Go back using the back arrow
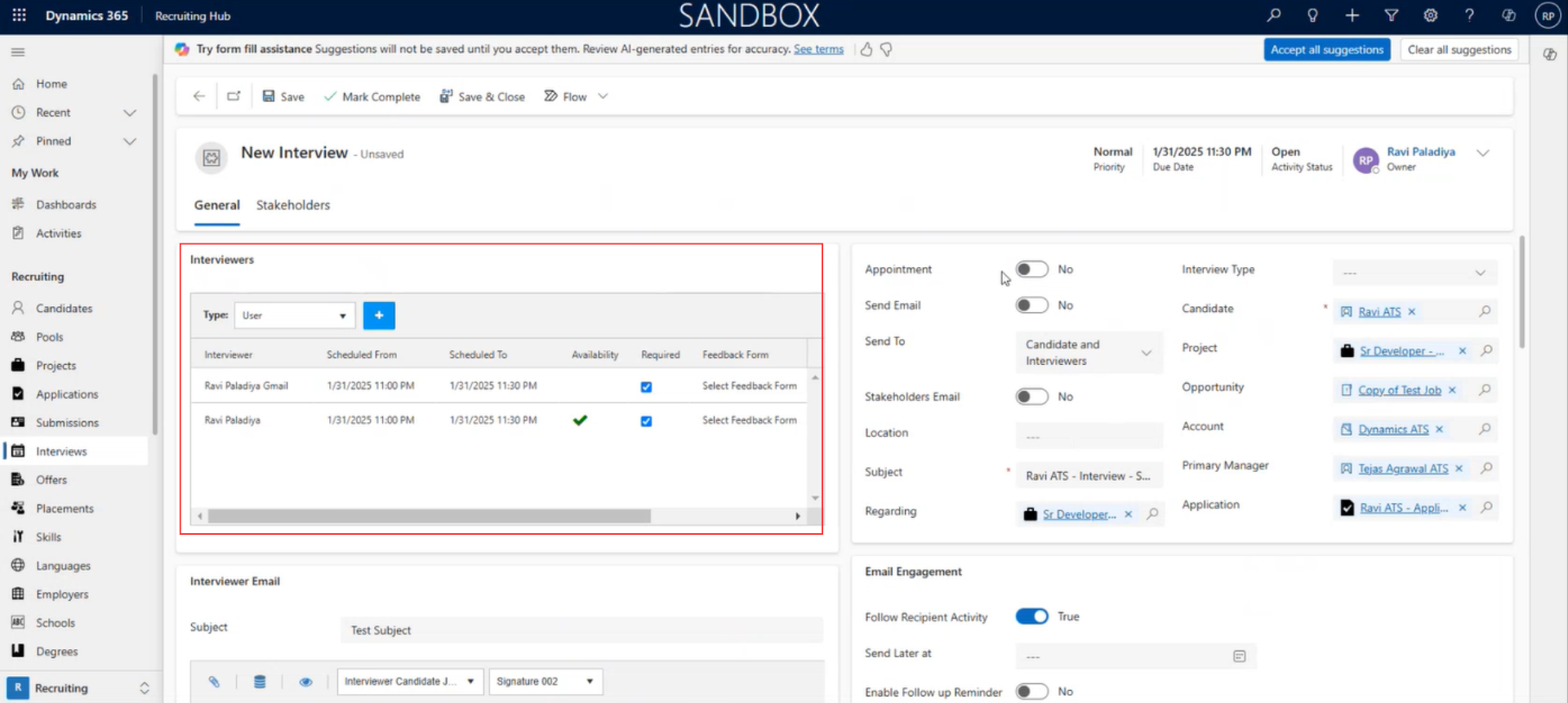The width and height of the screenshot is (1568, 703). (198, 96)
